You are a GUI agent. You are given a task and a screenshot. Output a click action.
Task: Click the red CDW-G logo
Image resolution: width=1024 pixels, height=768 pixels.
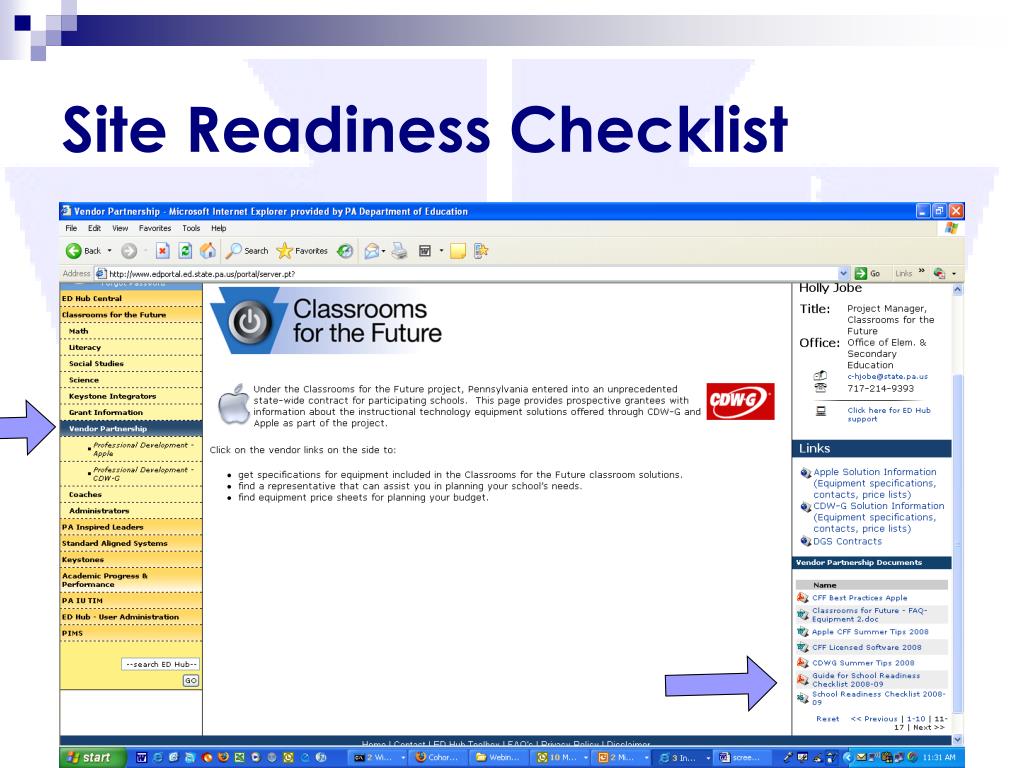click(x=741, y=401)
